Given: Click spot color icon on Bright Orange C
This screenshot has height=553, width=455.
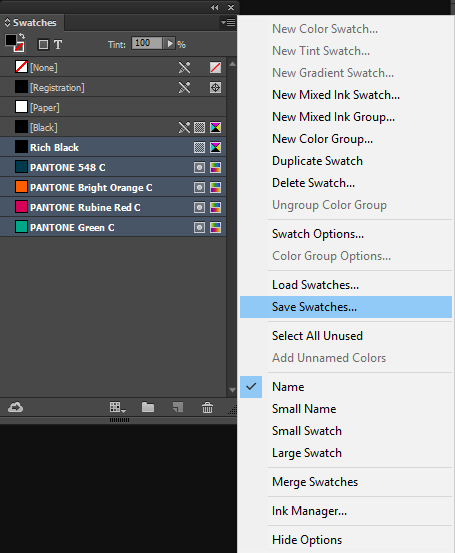Looking at the screenshot, I should [200, 187].
